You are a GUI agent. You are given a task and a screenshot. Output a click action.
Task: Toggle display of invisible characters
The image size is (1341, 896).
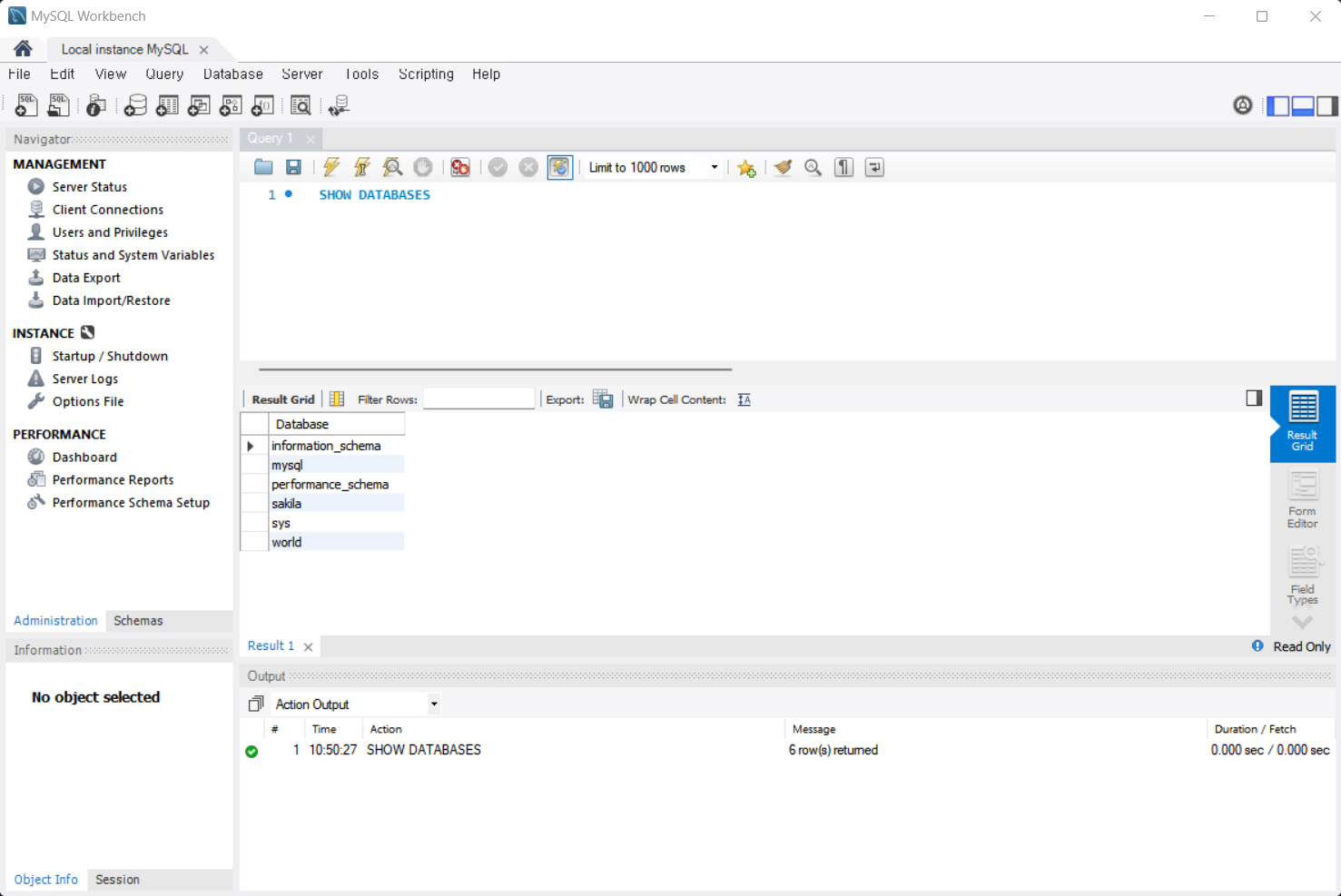[x=844, y=167]
